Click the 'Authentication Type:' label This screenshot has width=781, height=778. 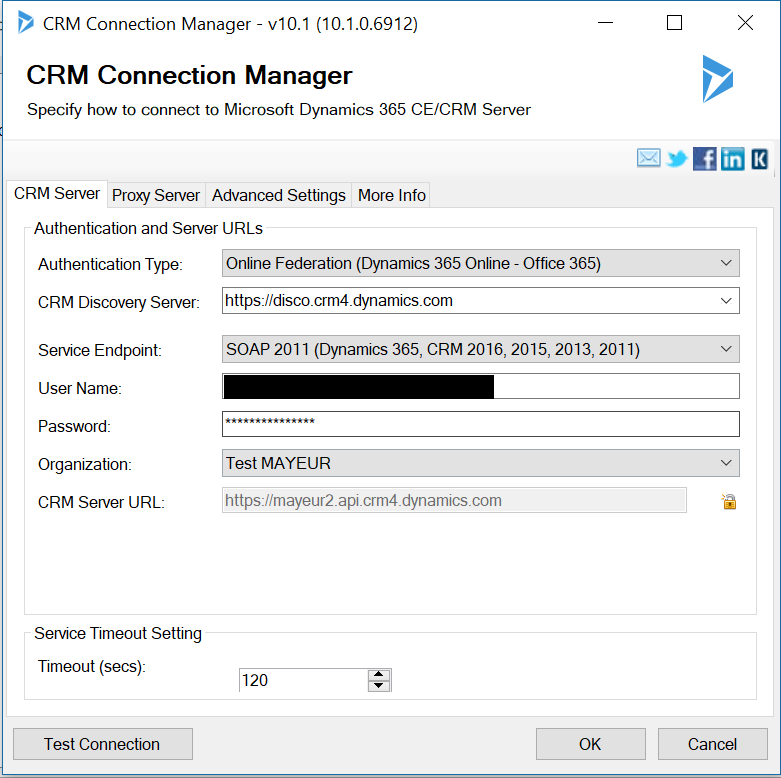[111, 264]
